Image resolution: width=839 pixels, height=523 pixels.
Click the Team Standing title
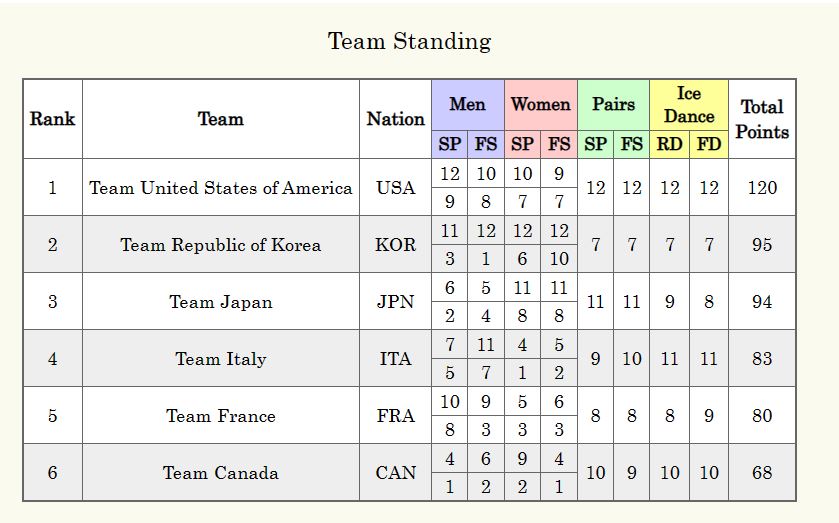[409, 41]
